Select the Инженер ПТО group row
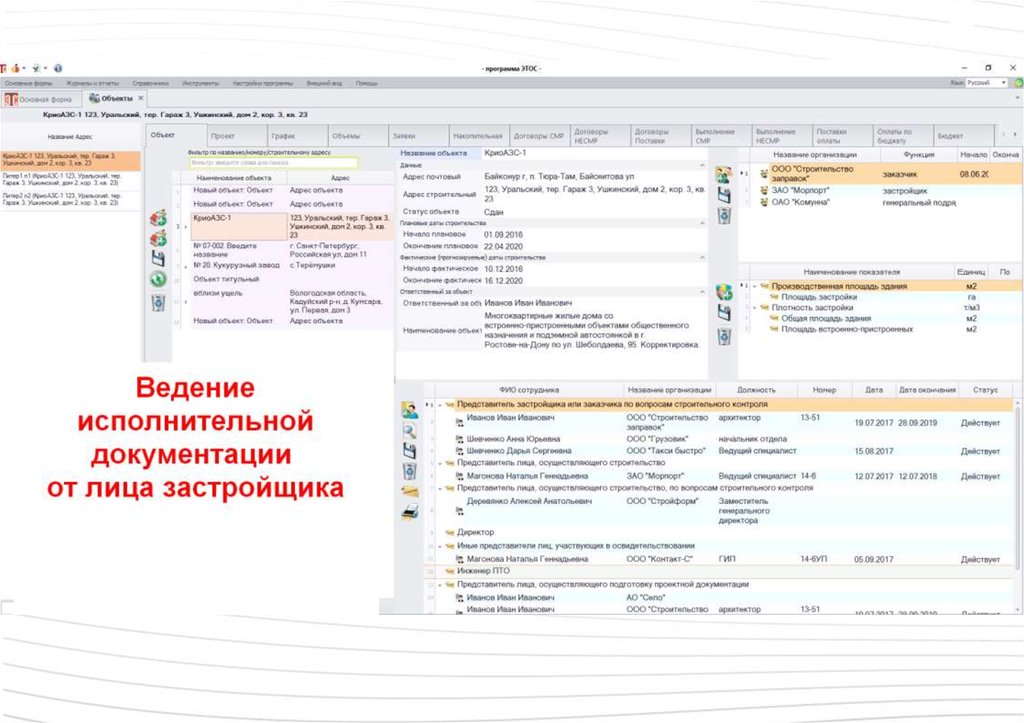1024x723 pixels. click(720, 571)
